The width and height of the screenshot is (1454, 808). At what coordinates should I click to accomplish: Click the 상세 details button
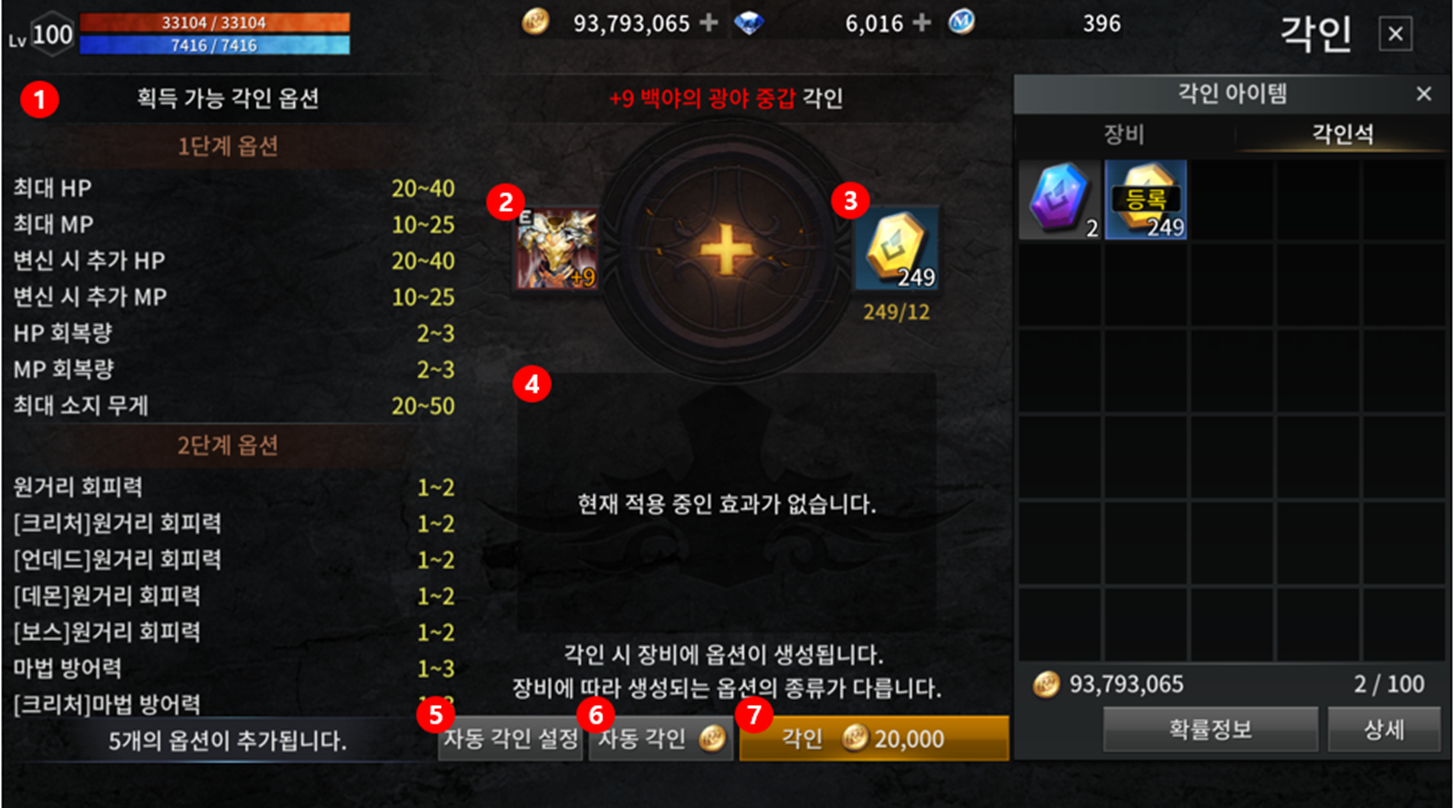1384,729
